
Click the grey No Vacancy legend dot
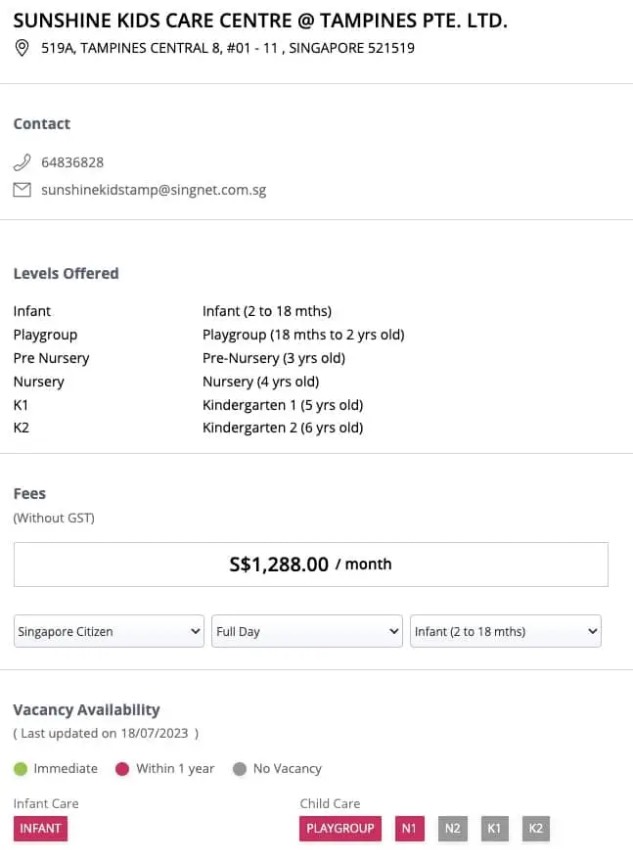240,769
